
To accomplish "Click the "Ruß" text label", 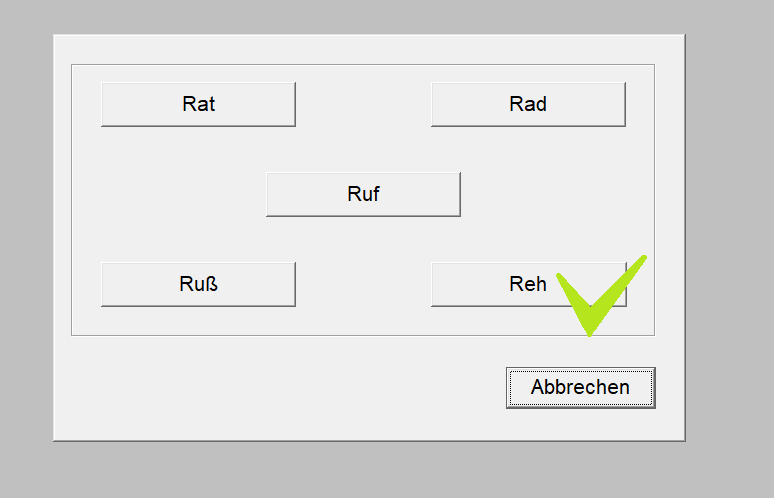I will coord(198,284).
